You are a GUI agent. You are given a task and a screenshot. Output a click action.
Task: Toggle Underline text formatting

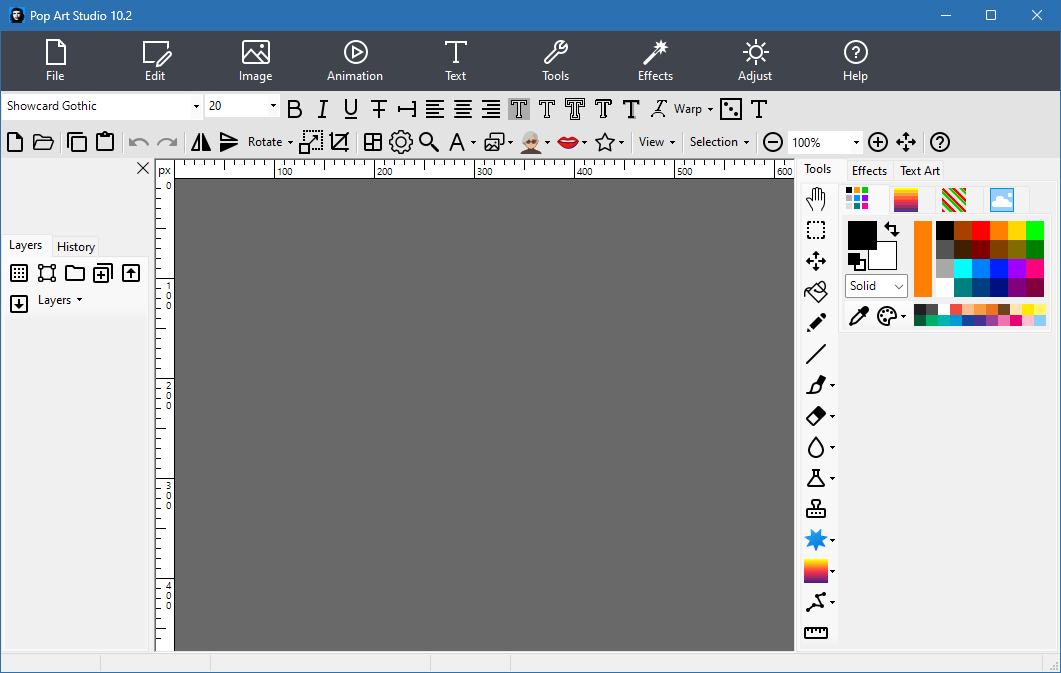coord(351,109)
